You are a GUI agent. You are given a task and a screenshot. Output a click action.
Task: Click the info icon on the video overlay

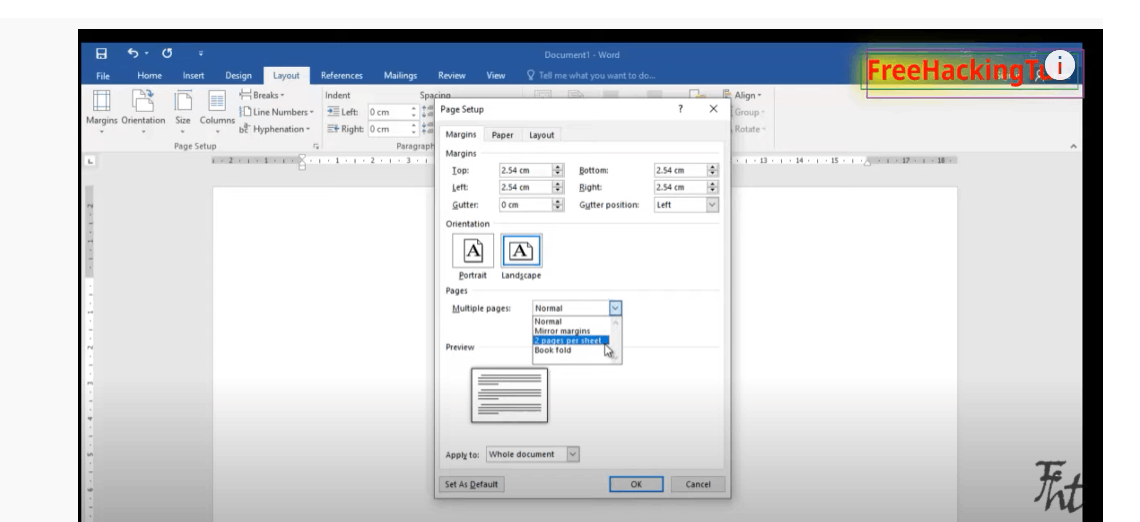1058,65
